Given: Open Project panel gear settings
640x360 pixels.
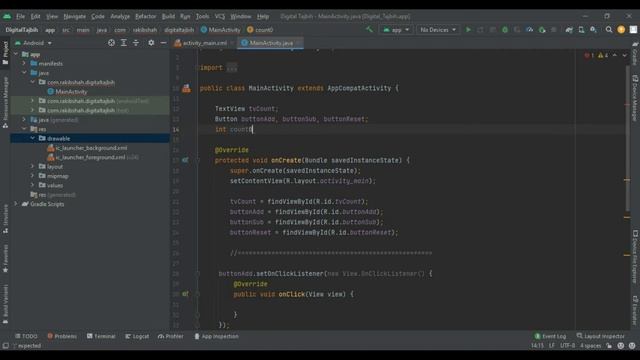Looking at the screenshot, I should 151,43.
